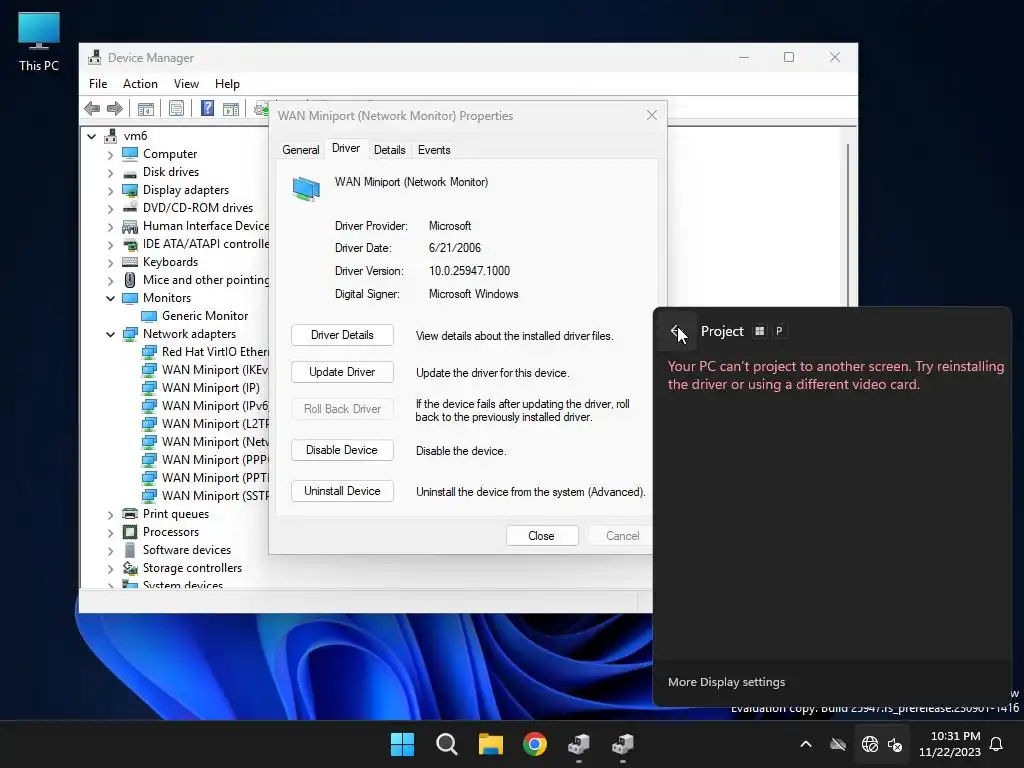1024x768 pixels.
Task: Click the Show/Hide Console Tree toolbar icon
Action: pyautogui.click(x=146, y=108)
